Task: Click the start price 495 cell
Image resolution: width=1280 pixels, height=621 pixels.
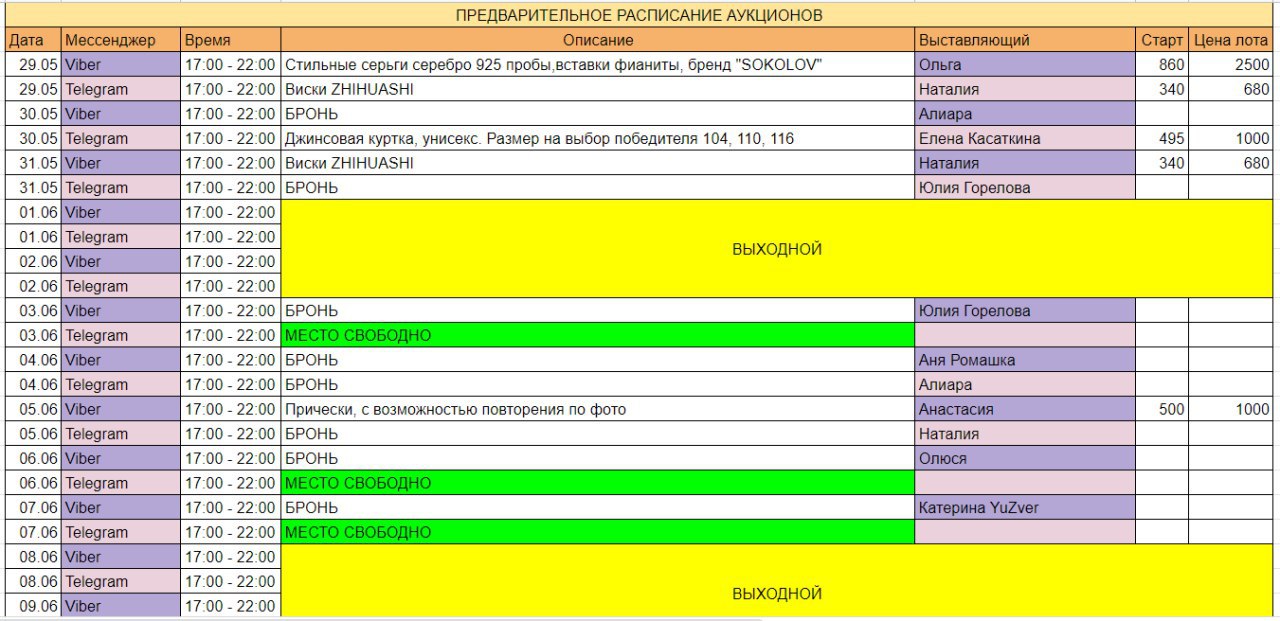Action: click(x=1162, y=138)
